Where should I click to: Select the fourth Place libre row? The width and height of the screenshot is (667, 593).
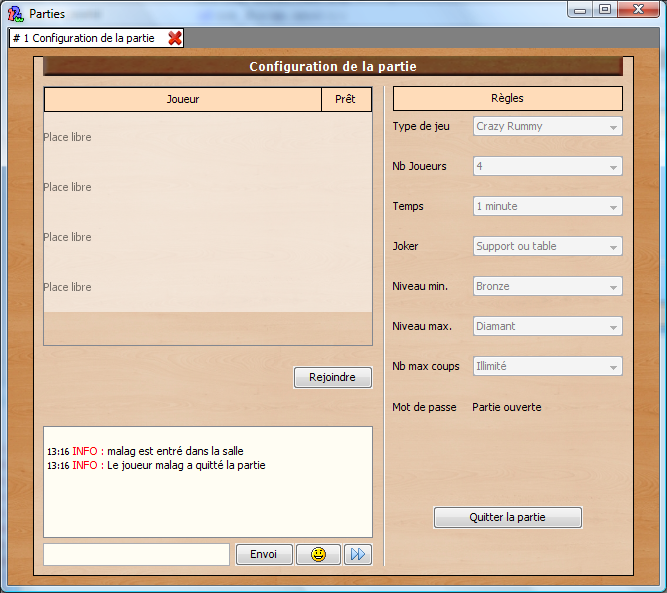click(x=208, y=287)
